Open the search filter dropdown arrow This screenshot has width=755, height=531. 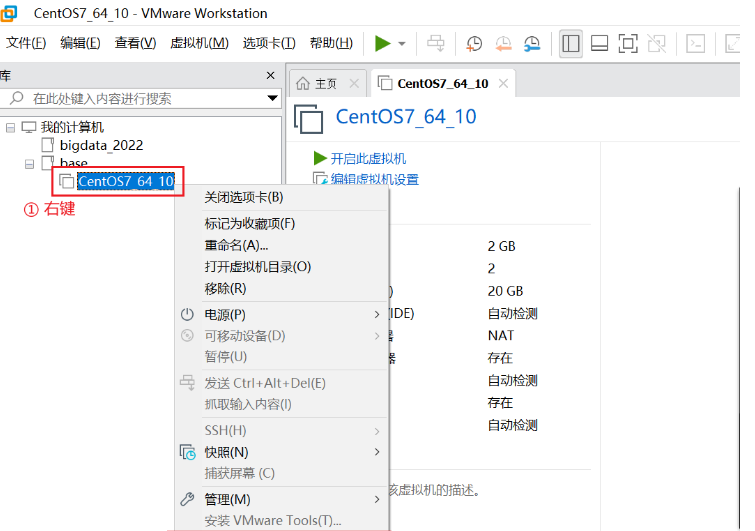(273, 98)
